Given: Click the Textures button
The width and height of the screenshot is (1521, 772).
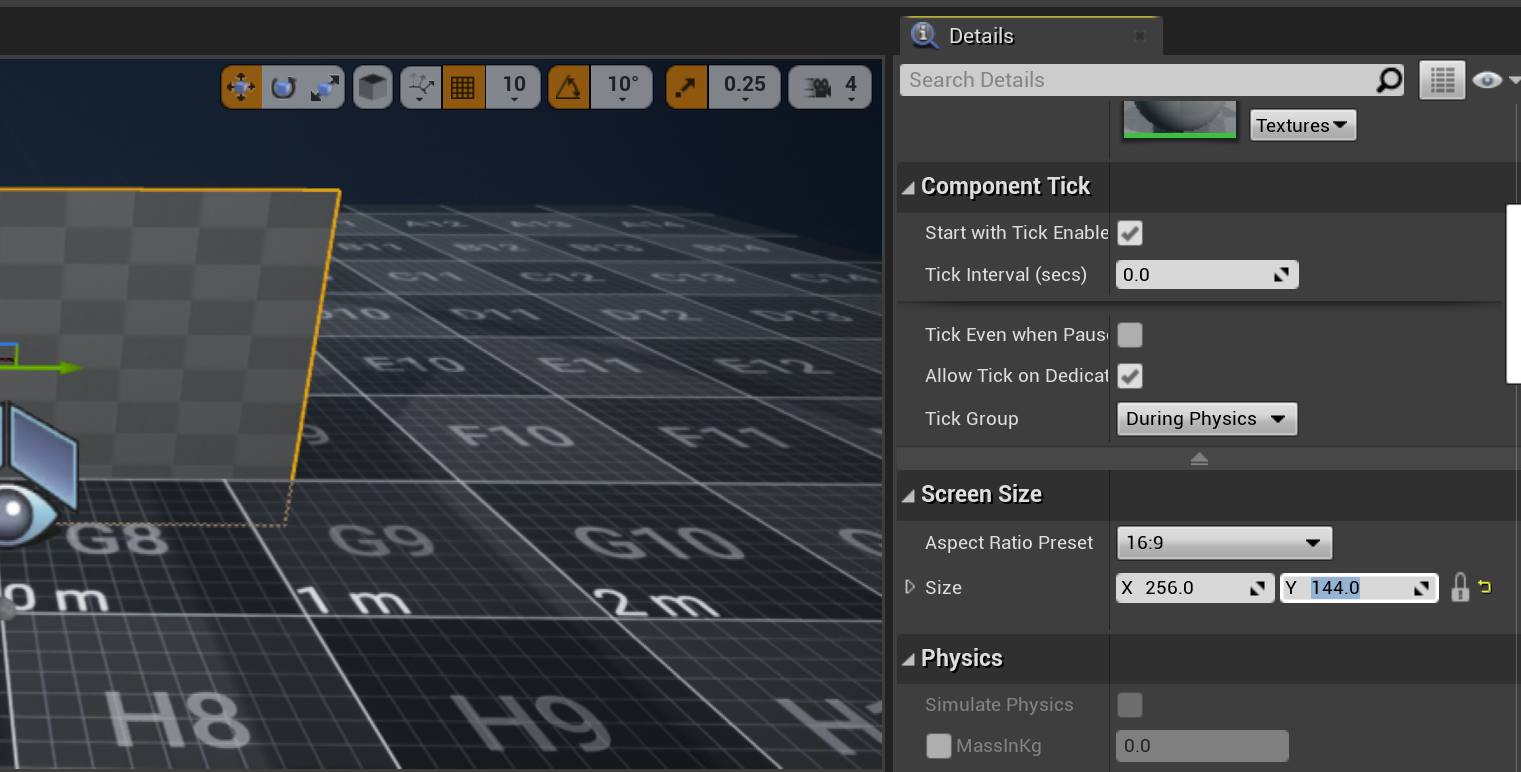Looking at the screenshot, I should click(1302, 125).
